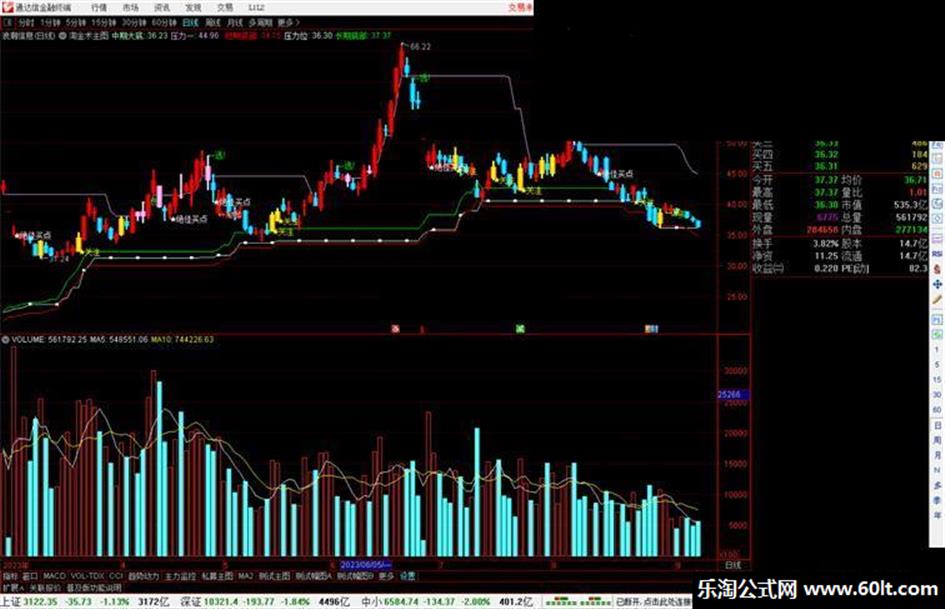This screenshot has width=945, height=609.
Task: Select the 年 yearly button in right sidebar
Action: [x=937, y=516]
